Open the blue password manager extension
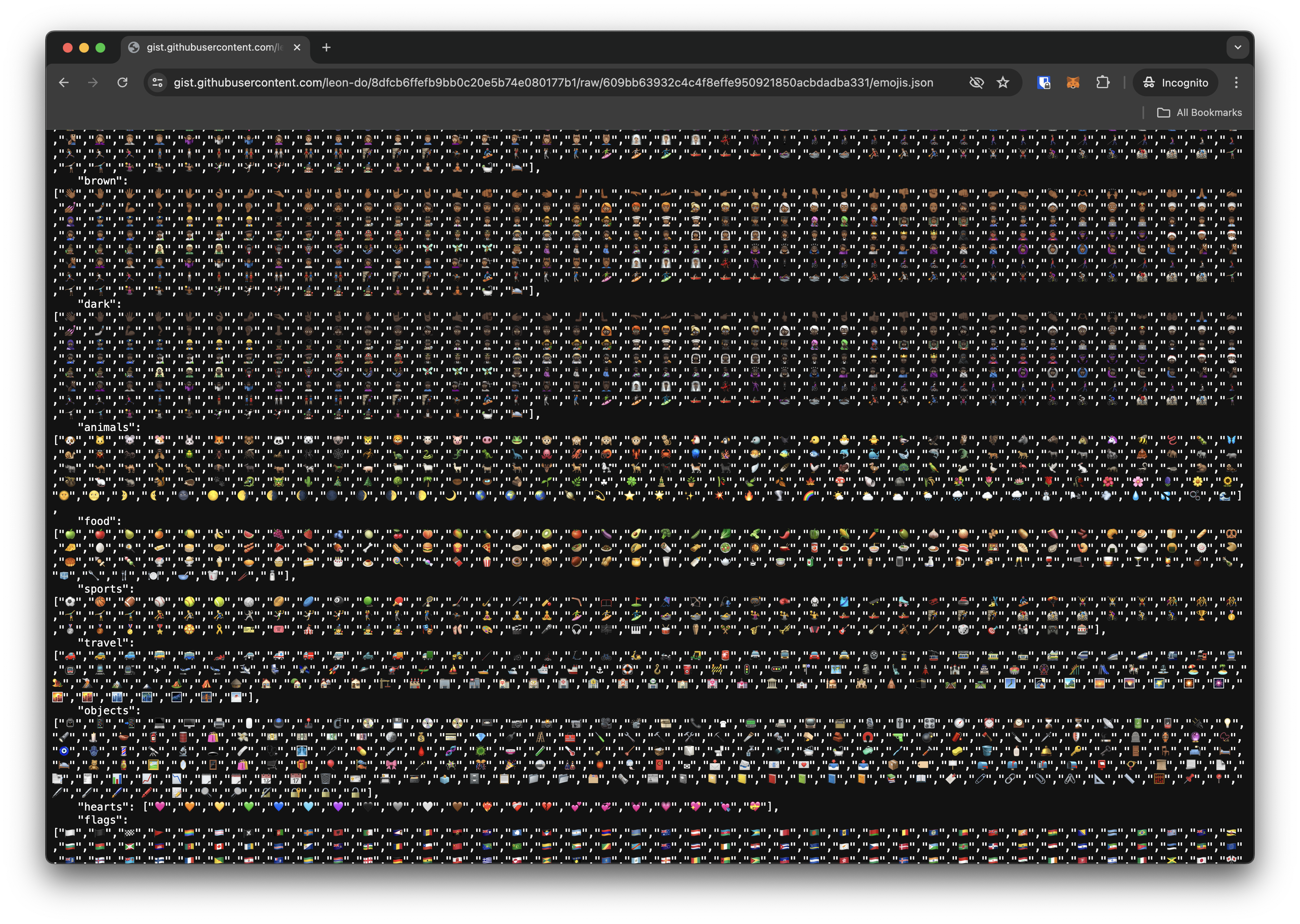 point(1043,82)
